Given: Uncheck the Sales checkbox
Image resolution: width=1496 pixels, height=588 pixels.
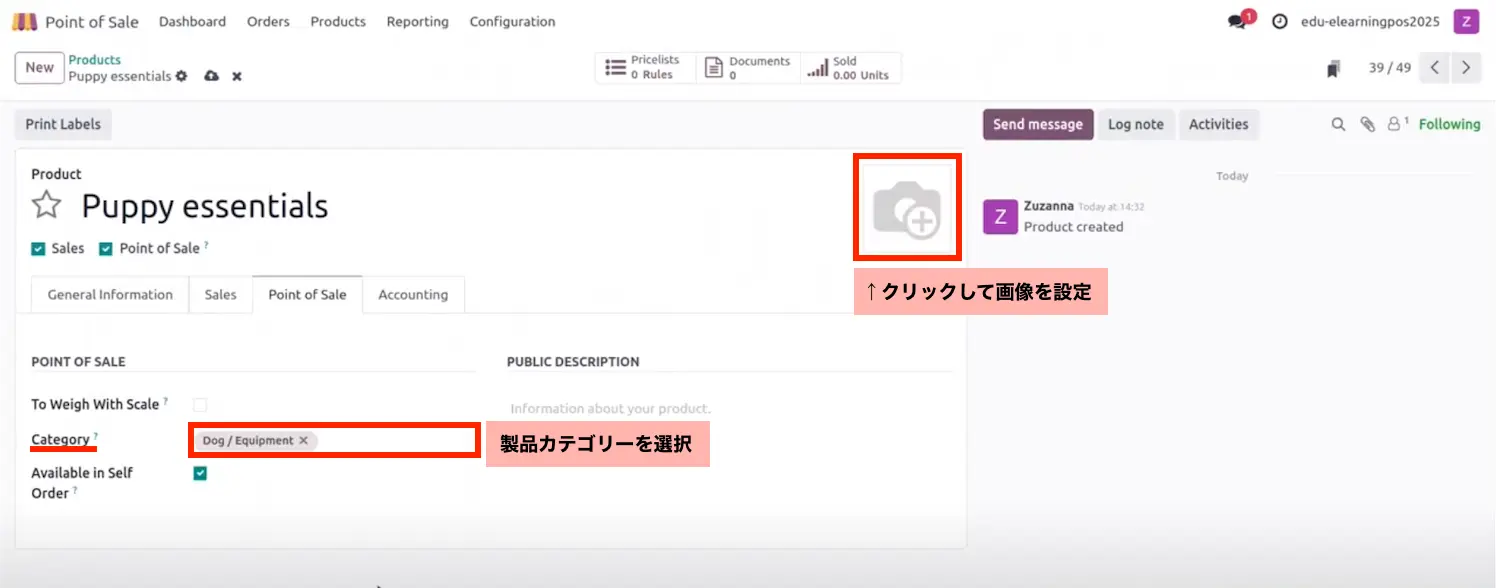Looking at the screenshot, I should [x=39, y=249].
